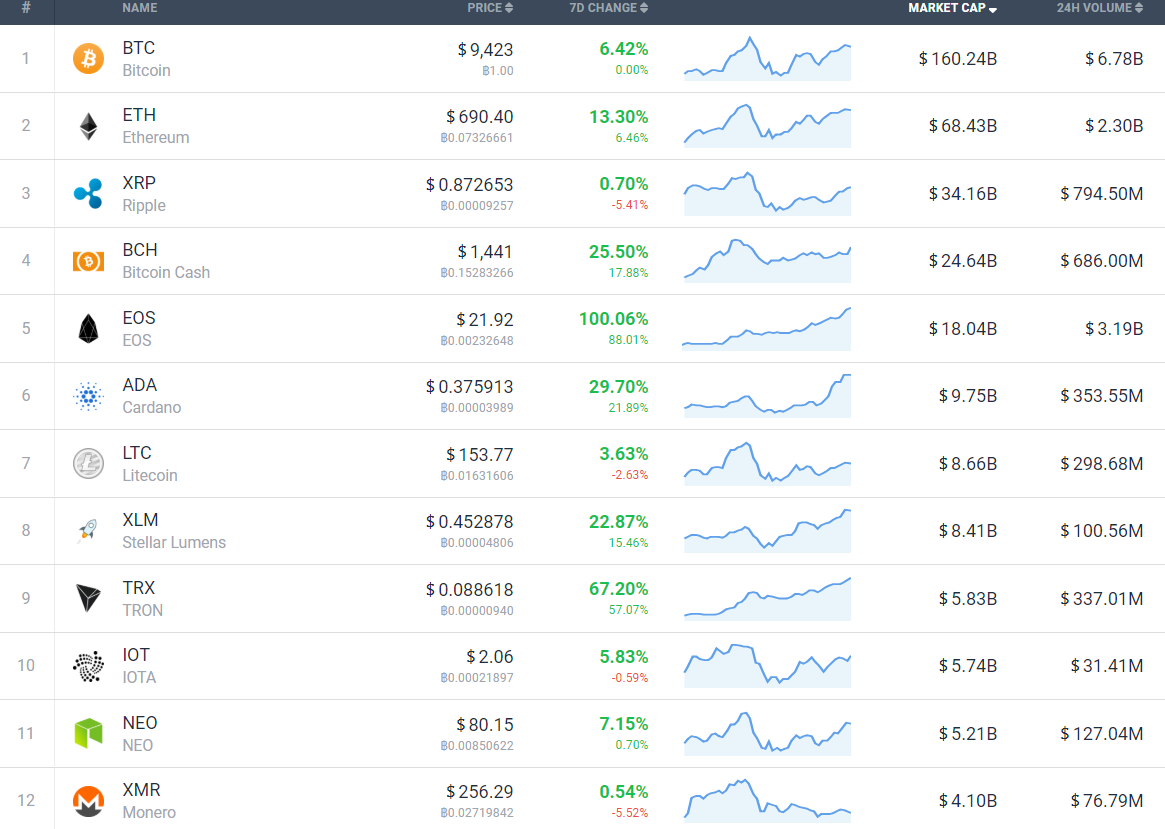Open the Monero name link
The width and height of the screenshot is (1165, 829).
[x=149, y=813]
